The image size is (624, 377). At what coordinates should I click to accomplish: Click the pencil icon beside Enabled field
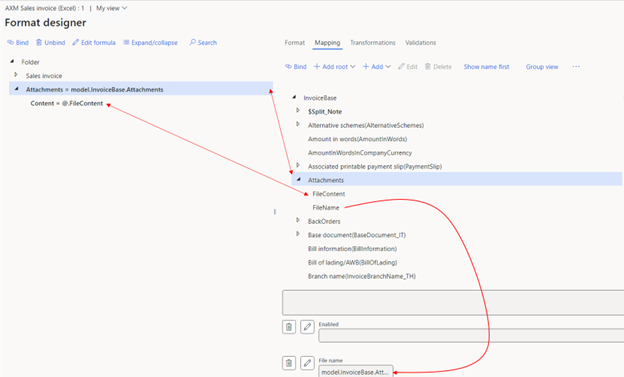tap(307, 327)
